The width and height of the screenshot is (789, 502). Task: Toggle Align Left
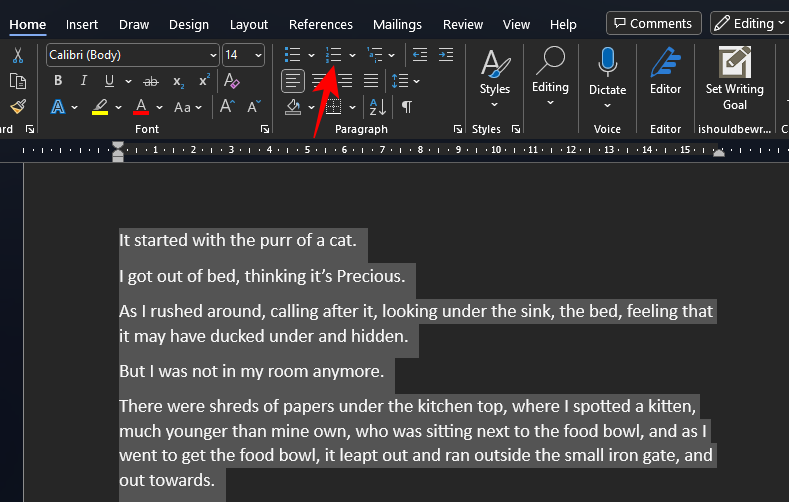(292, 80)
